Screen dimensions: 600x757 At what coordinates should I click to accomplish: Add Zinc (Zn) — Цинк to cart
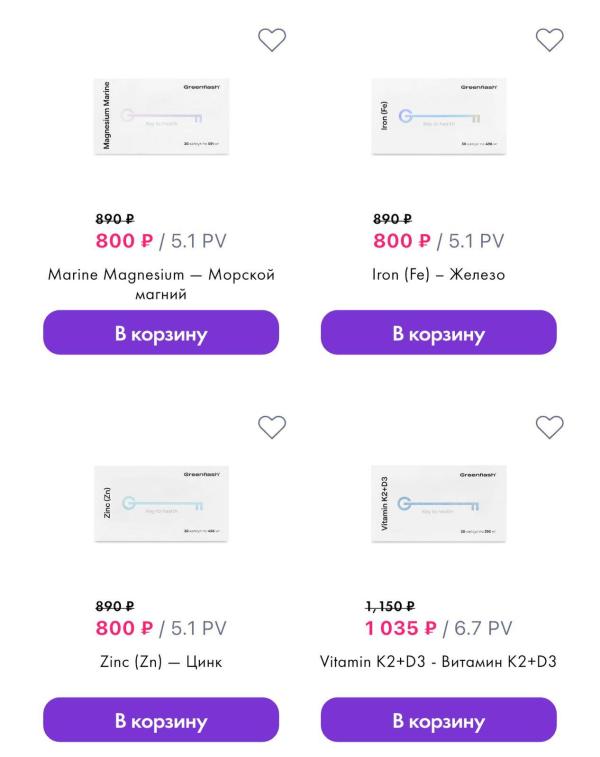coord(160,720)
